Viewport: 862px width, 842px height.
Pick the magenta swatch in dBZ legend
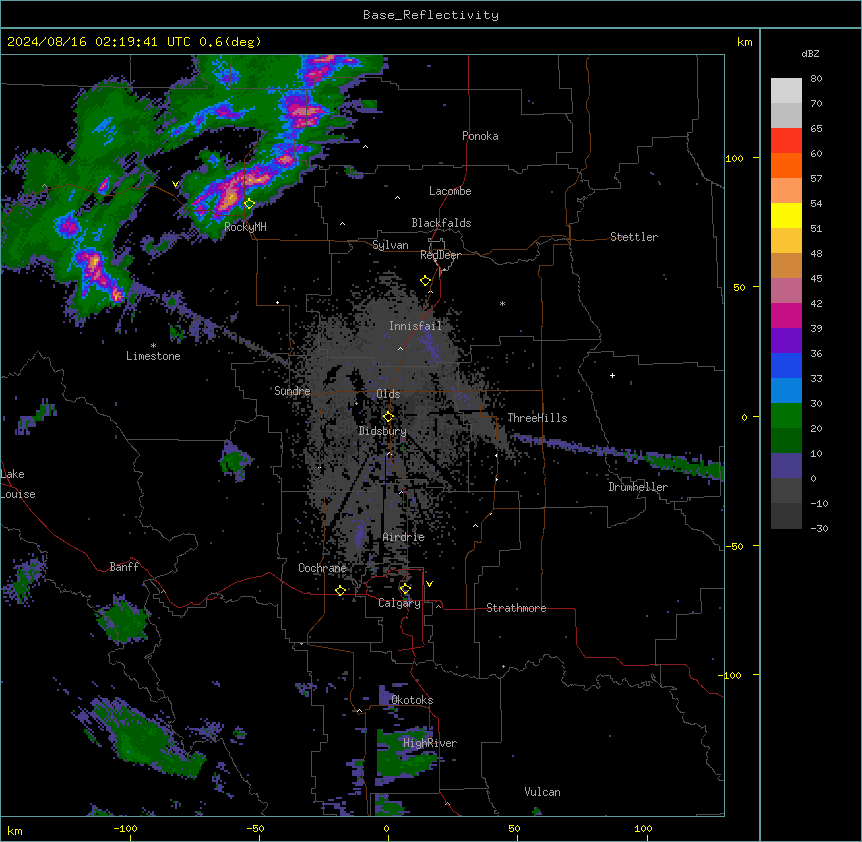[786, 315]
